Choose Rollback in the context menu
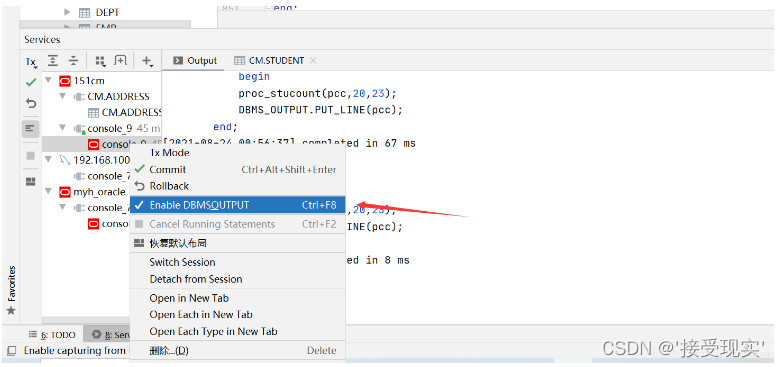Viewport: 779px width, 367px height. pos(237,186)
